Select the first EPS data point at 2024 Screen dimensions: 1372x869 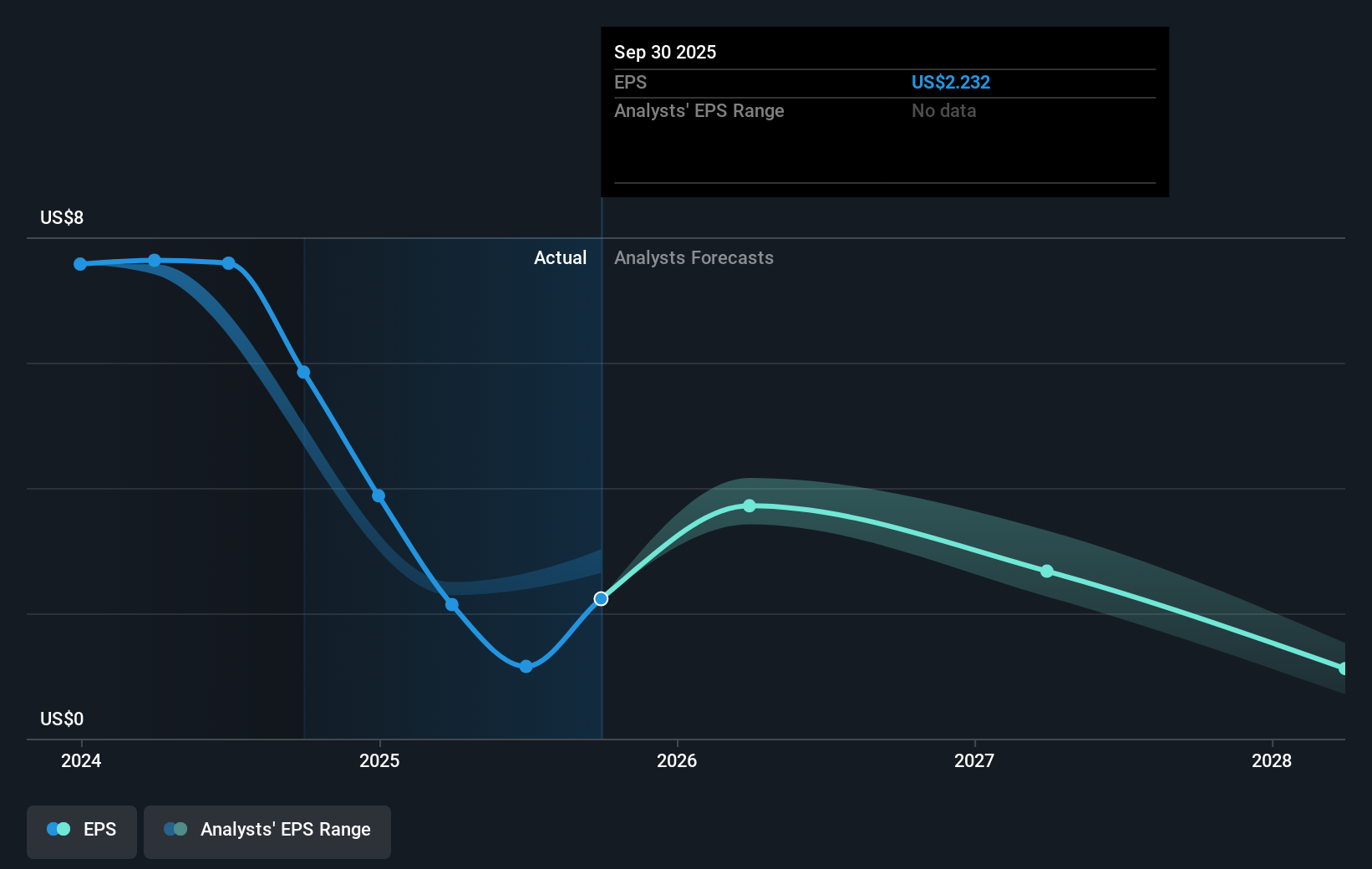[80, 264]
